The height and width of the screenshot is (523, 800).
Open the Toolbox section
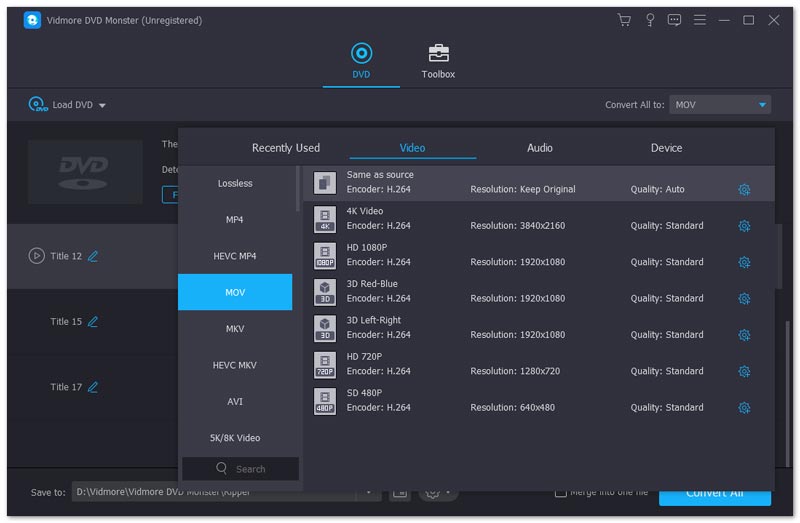point(438,61)
